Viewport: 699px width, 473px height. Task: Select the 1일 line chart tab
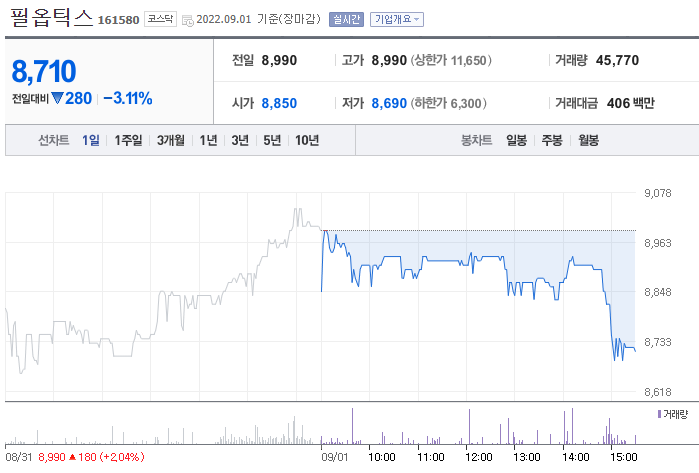[90, 140]
